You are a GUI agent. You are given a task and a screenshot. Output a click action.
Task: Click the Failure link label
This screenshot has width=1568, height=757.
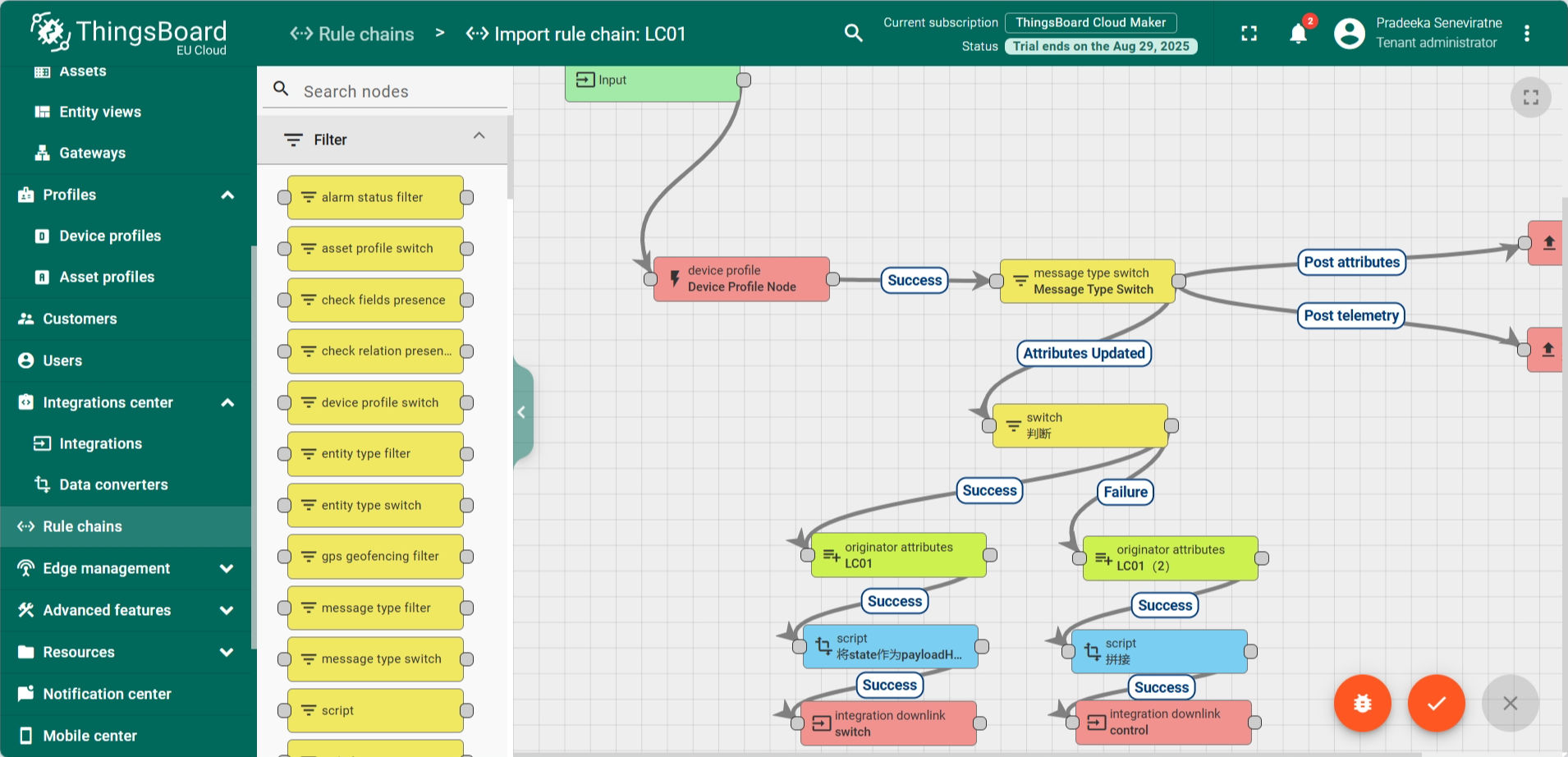point(1126,492)
